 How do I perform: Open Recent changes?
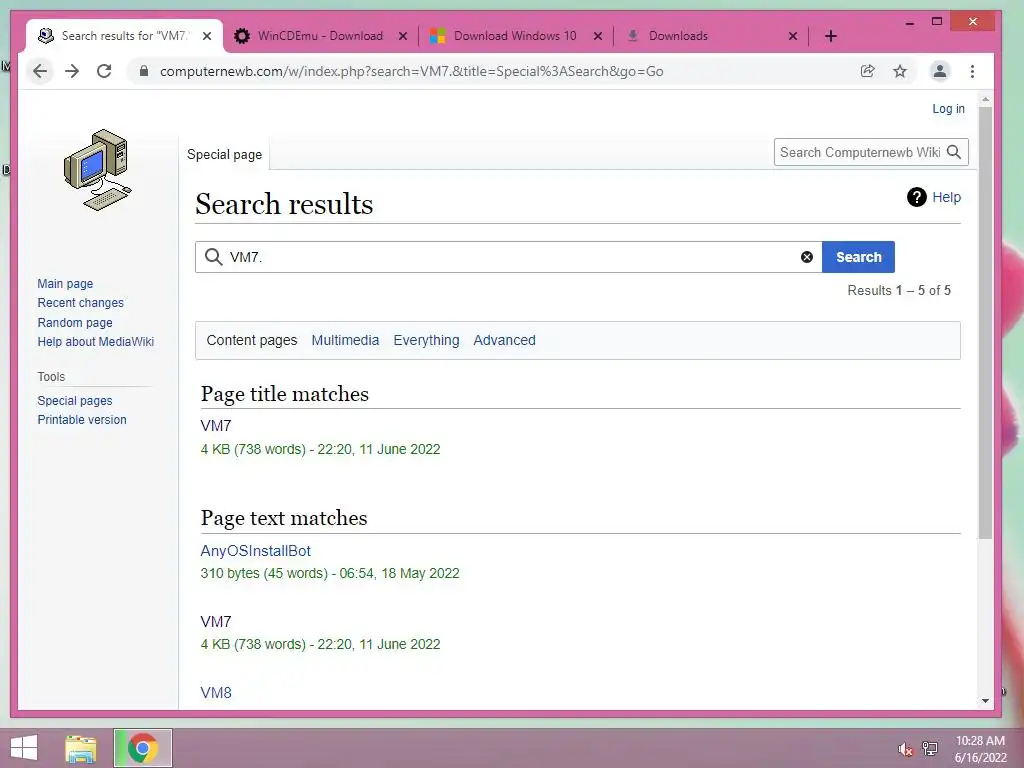(80, 303)
